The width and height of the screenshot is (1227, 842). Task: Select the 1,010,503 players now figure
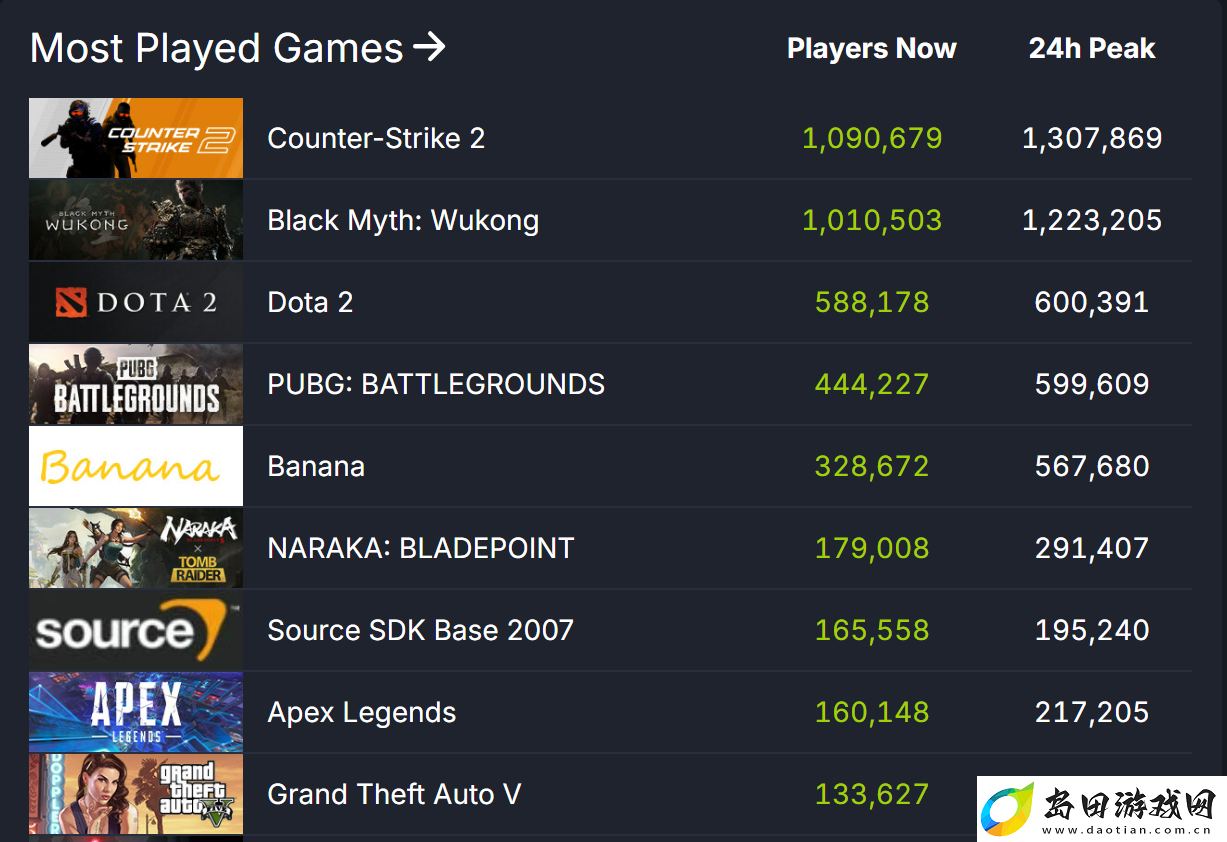[872, 220]
